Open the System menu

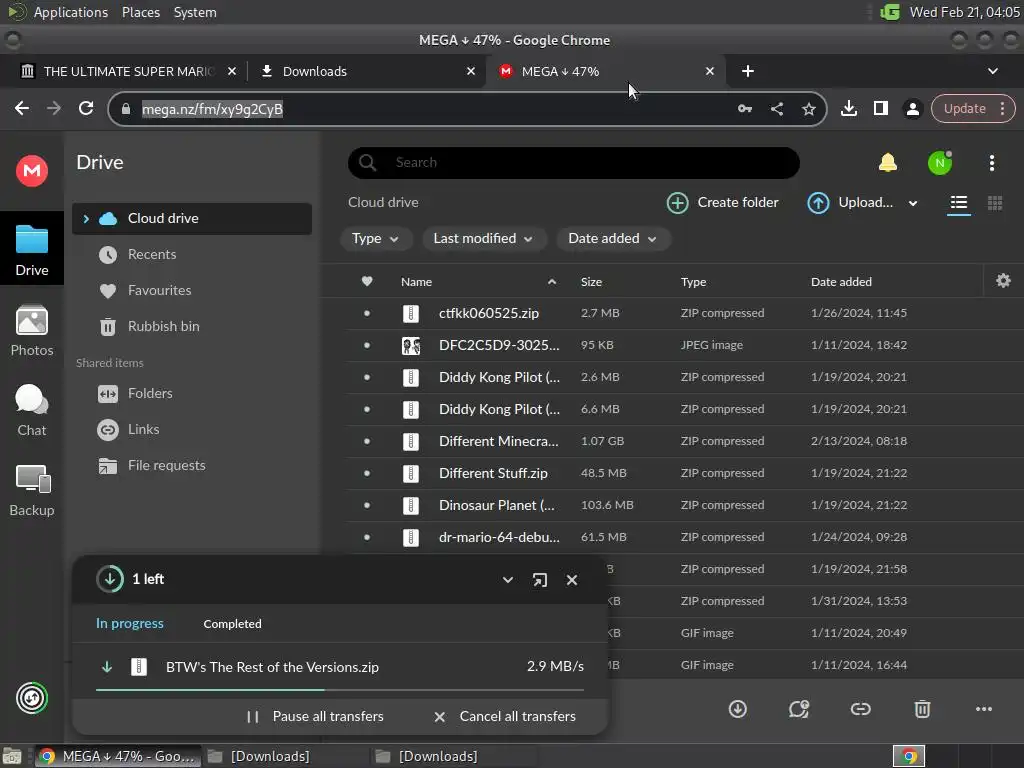point(195,12)
